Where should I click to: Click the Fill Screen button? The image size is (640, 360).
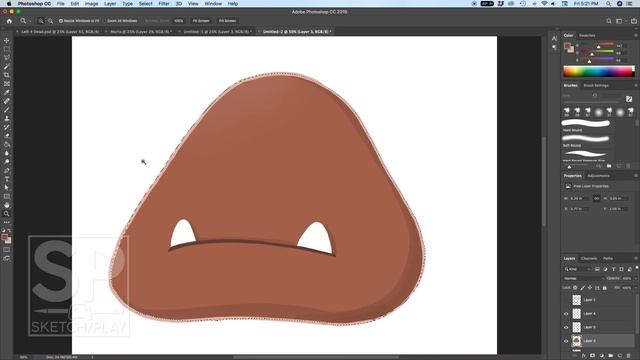[227, 21]
